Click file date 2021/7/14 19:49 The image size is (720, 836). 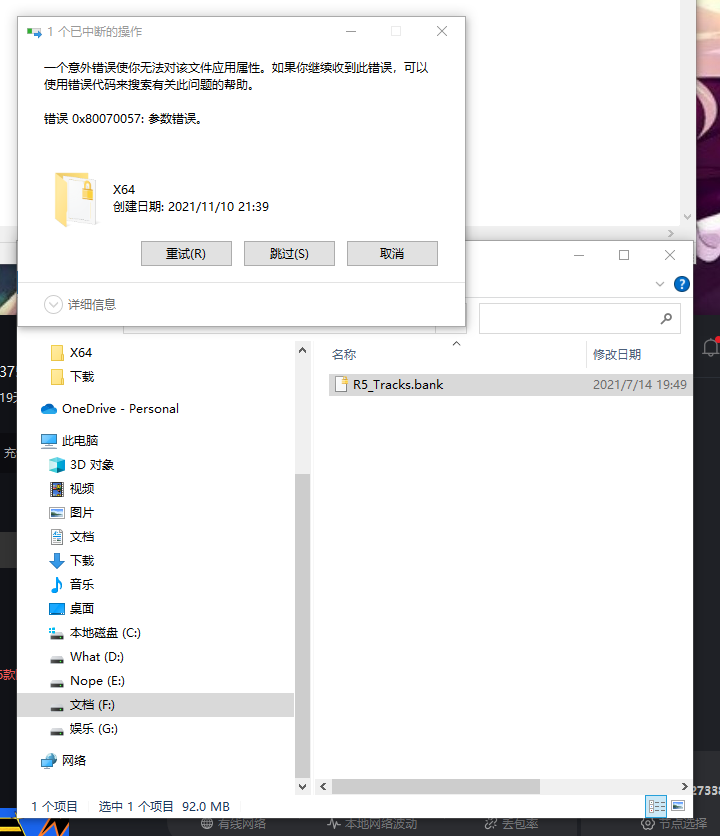[x=640, y=385]
